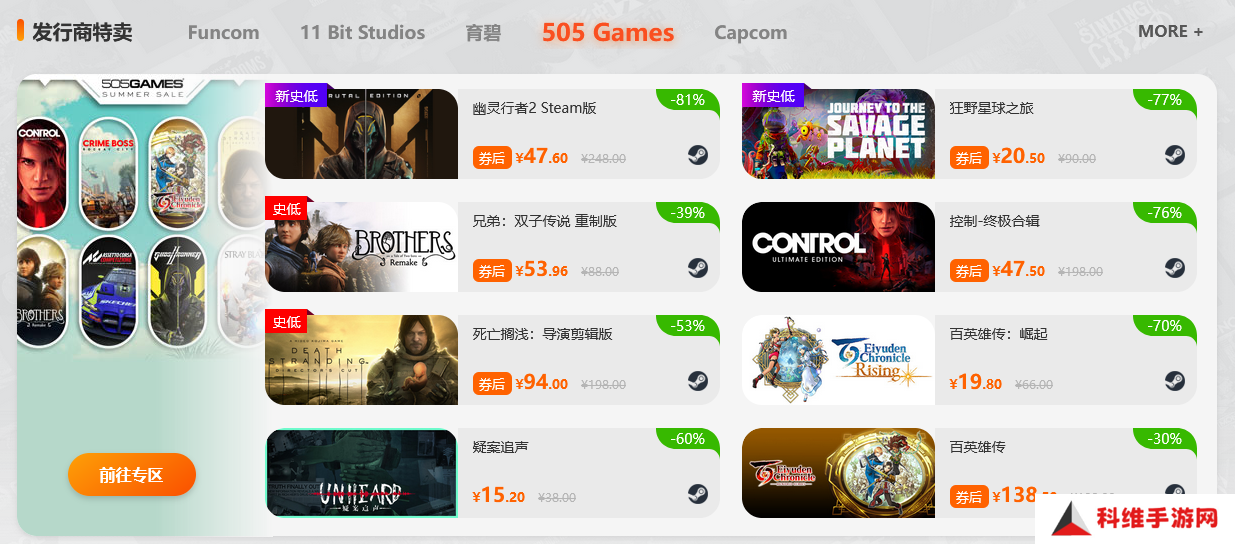This screenshot has height=544, width=1235.
Task: Open the 幽灵行者2 Steam版 title link
Action: click(534, 108)
